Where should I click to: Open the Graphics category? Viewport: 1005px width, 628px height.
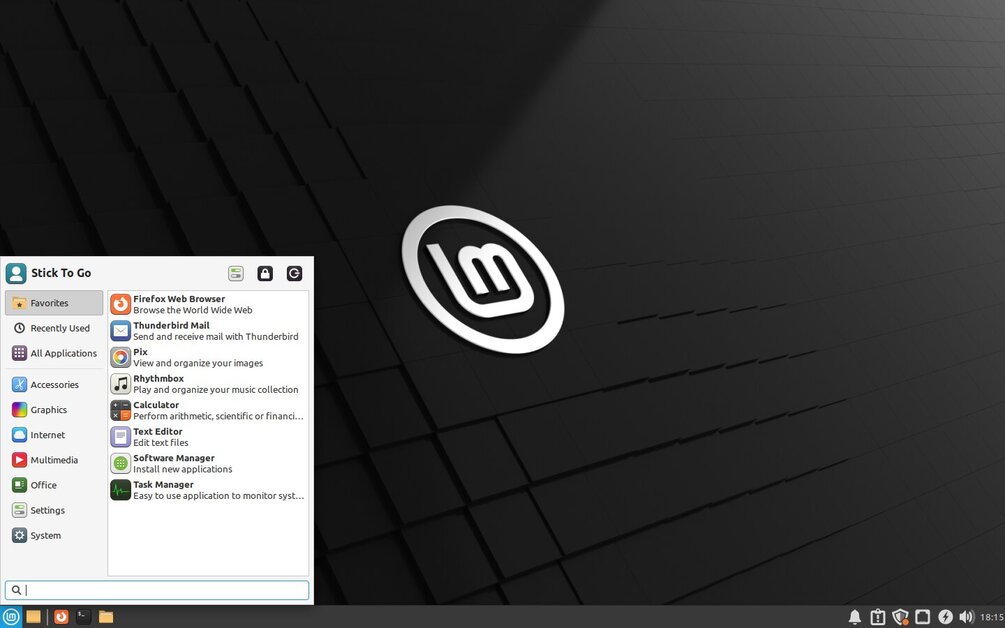(54, 409)
